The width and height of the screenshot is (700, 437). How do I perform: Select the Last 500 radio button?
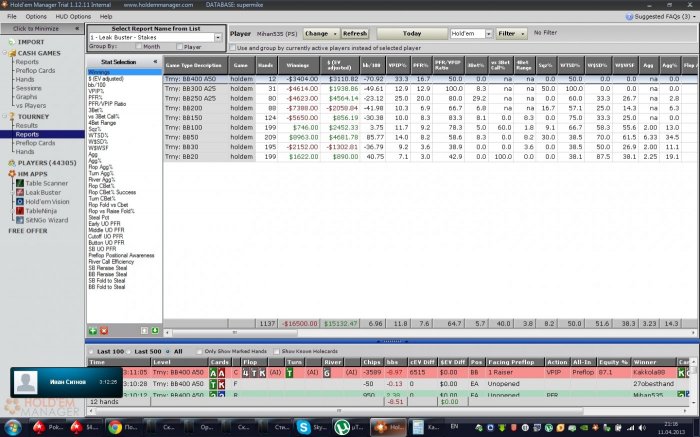pyautogui.click(x=129, y=352)
